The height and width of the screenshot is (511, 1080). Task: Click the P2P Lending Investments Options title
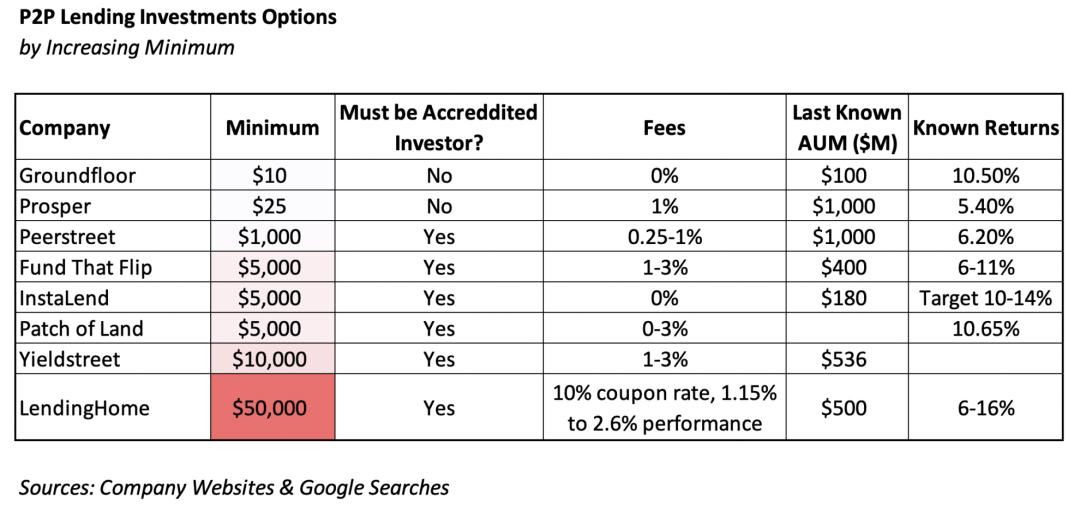click(x=178, y=17)
